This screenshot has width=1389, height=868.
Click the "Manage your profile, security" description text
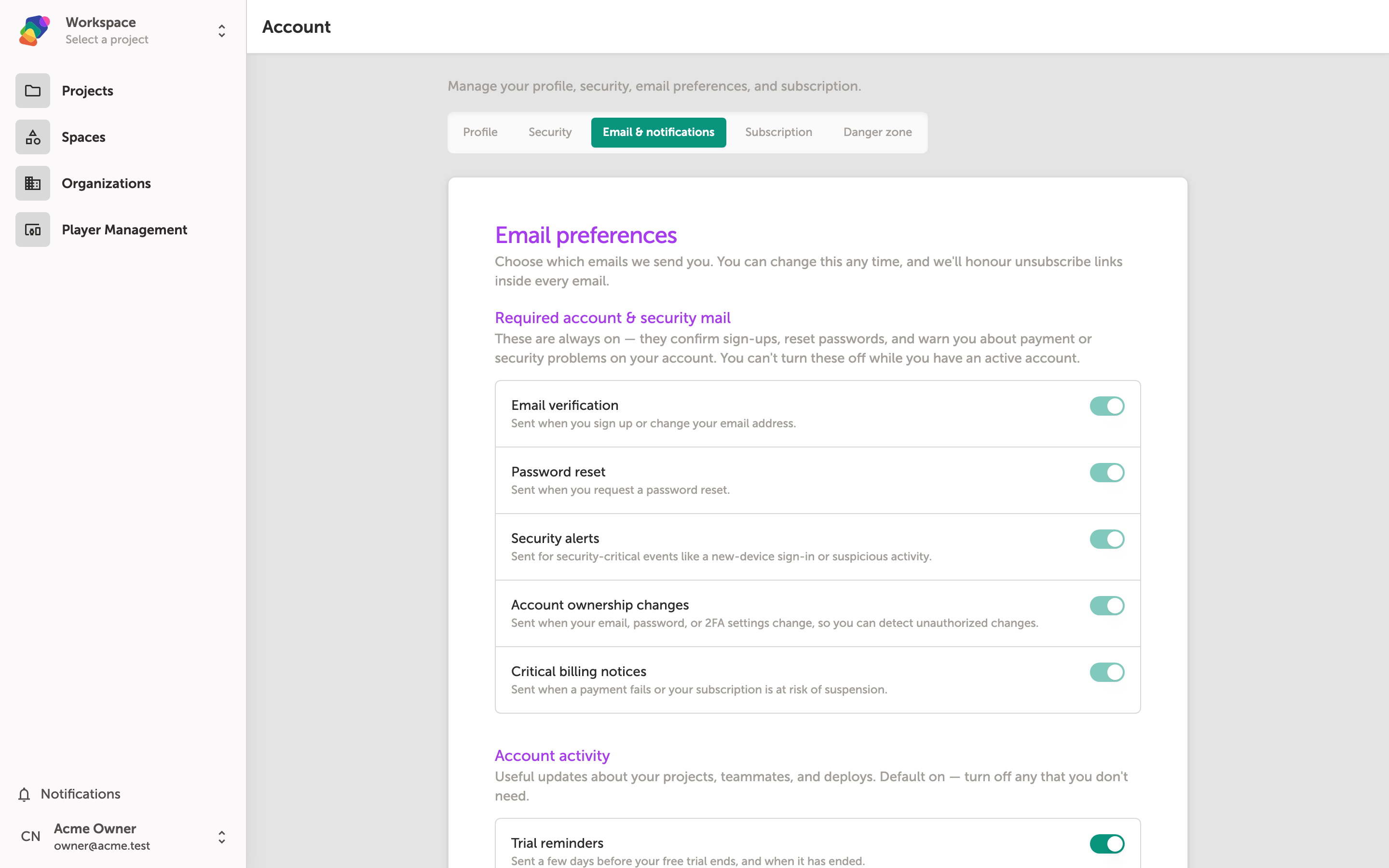(x=654, y=86)
